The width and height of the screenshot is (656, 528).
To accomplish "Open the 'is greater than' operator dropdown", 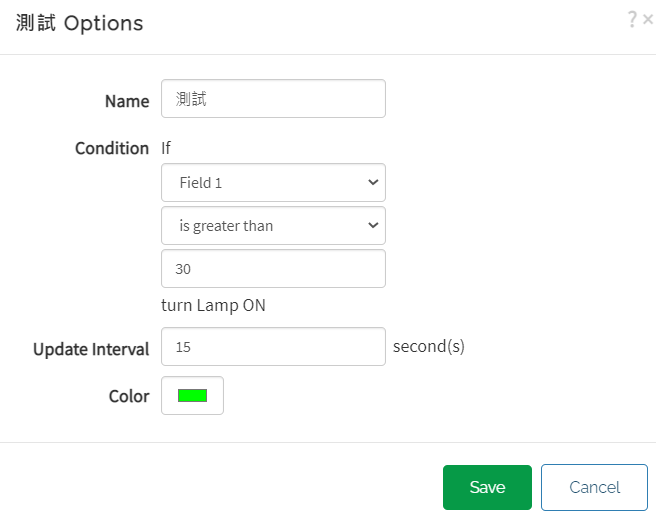I will [x=273, y=226].
